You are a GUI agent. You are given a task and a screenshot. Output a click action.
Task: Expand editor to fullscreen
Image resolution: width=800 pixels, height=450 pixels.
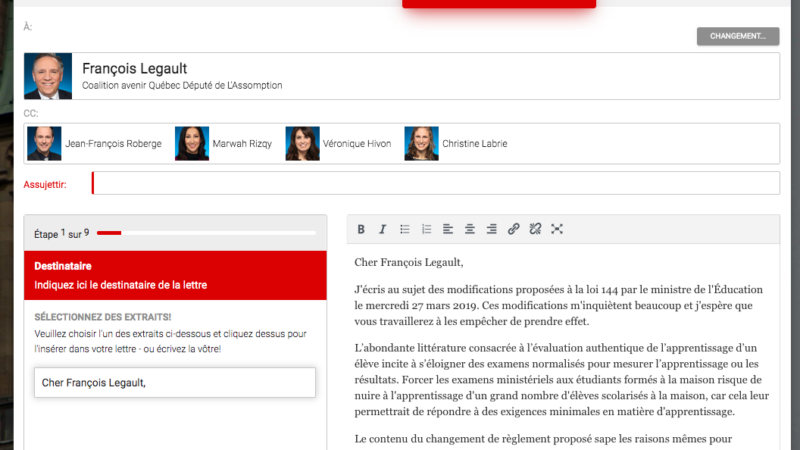557,229
